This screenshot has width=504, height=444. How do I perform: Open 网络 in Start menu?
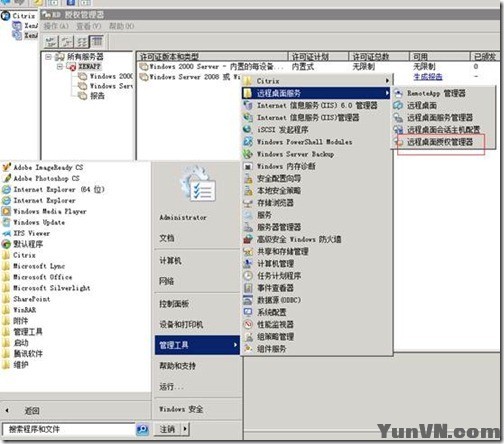tap(167, 281)
